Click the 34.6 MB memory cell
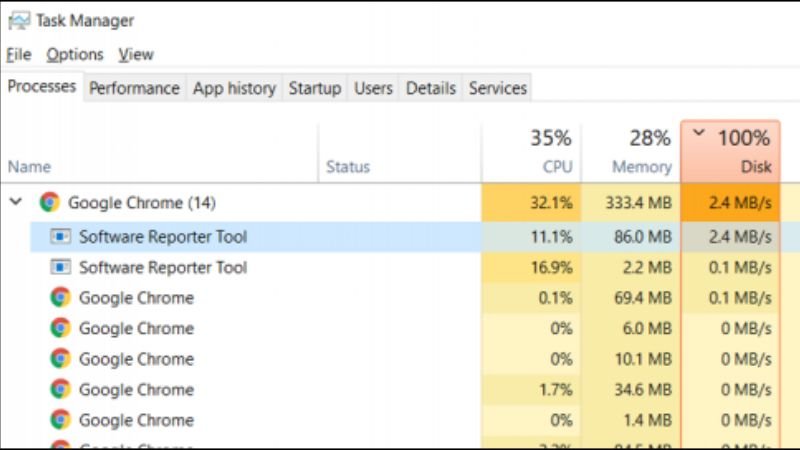 tap(631, 390)
